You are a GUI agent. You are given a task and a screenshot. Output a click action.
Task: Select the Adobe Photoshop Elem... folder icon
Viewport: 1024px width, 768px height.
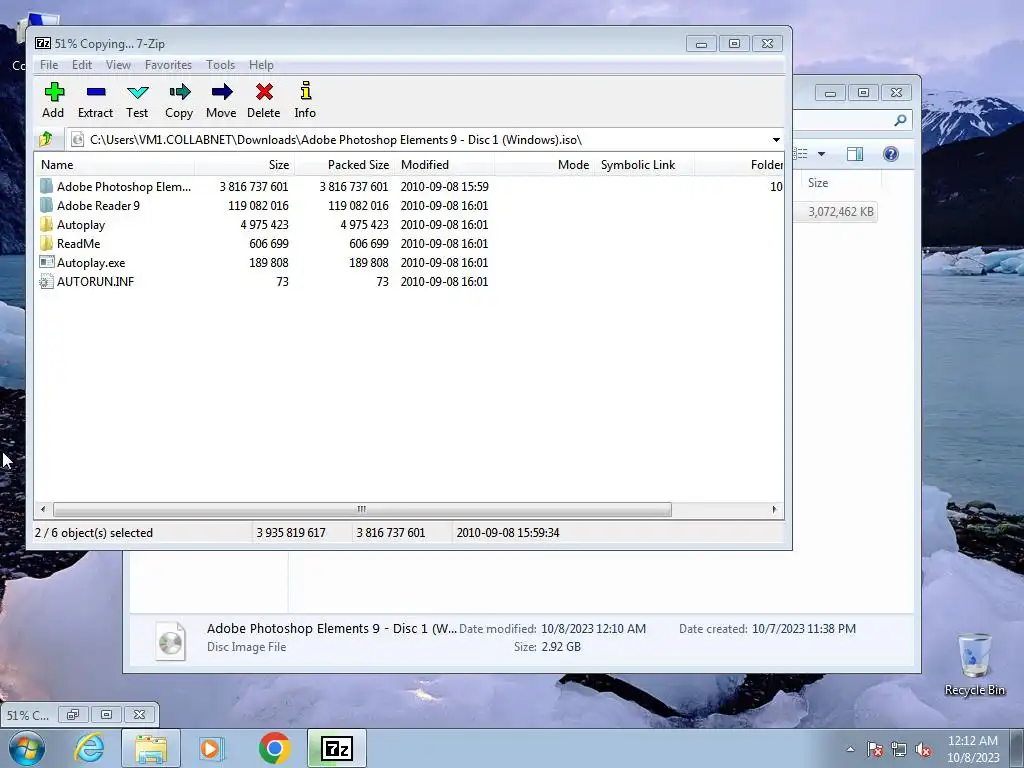click(x=46, y=187)
